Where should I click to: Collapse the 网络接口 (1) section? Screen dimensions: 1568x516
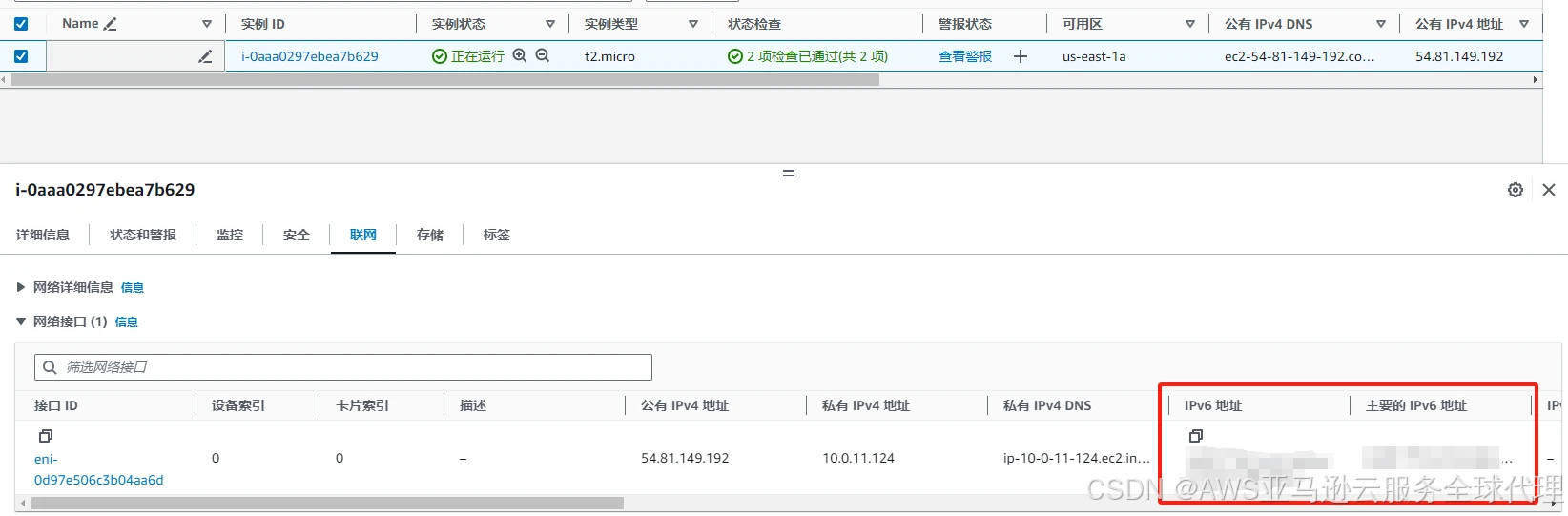click(21, 321)
